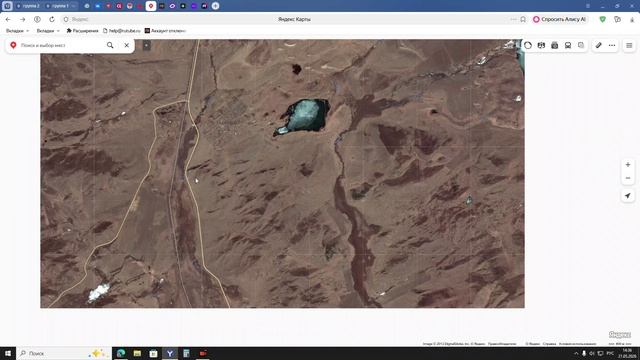Click the Windows taskbar search box
Screen dimensions: 640x360
(x=64, y=353)
